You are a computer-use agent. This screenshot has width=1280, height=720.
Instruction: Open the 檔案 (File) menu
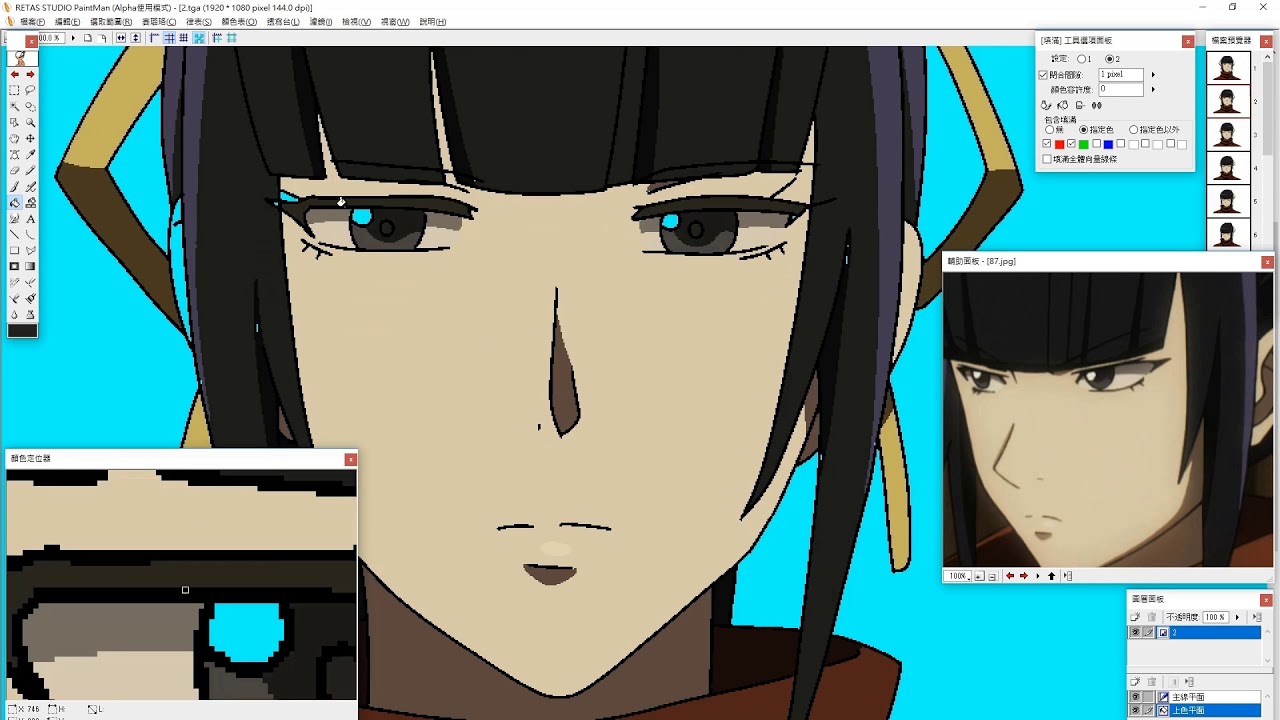(31, 22)
